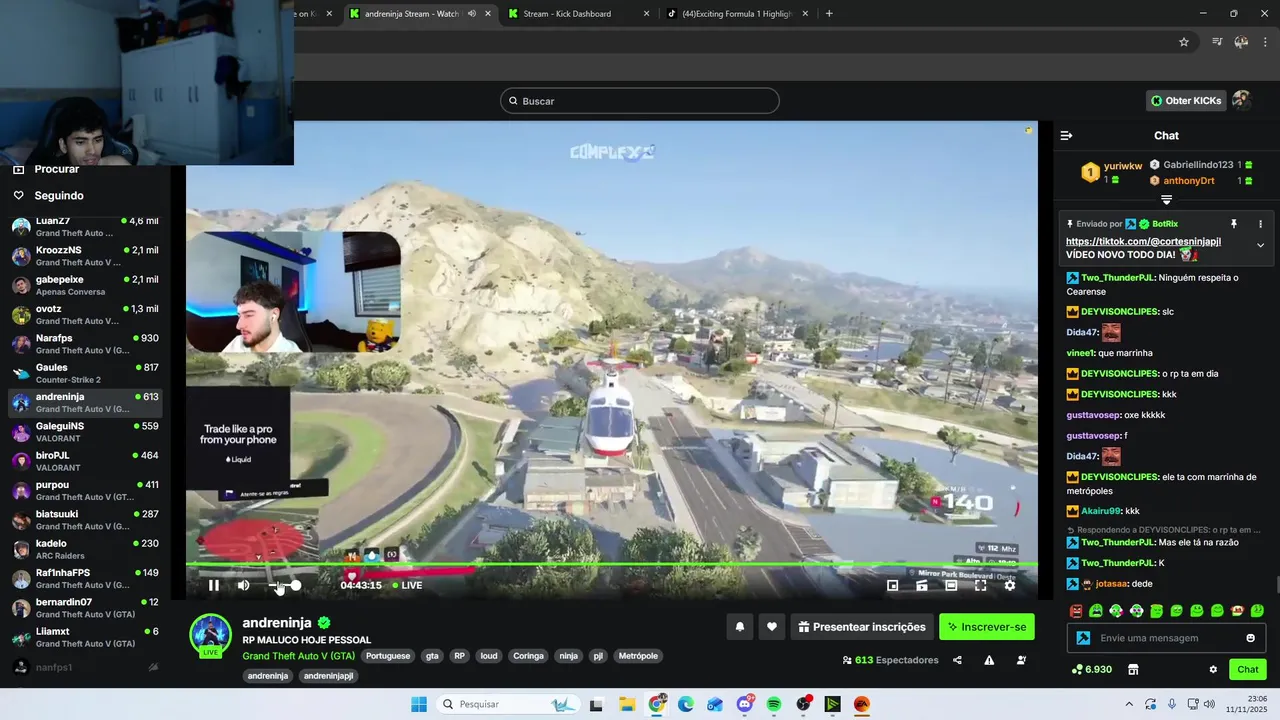Open Grand Theft Auto V (GTA) category link
Screen dimensions: 1280x720
[298, 656]
